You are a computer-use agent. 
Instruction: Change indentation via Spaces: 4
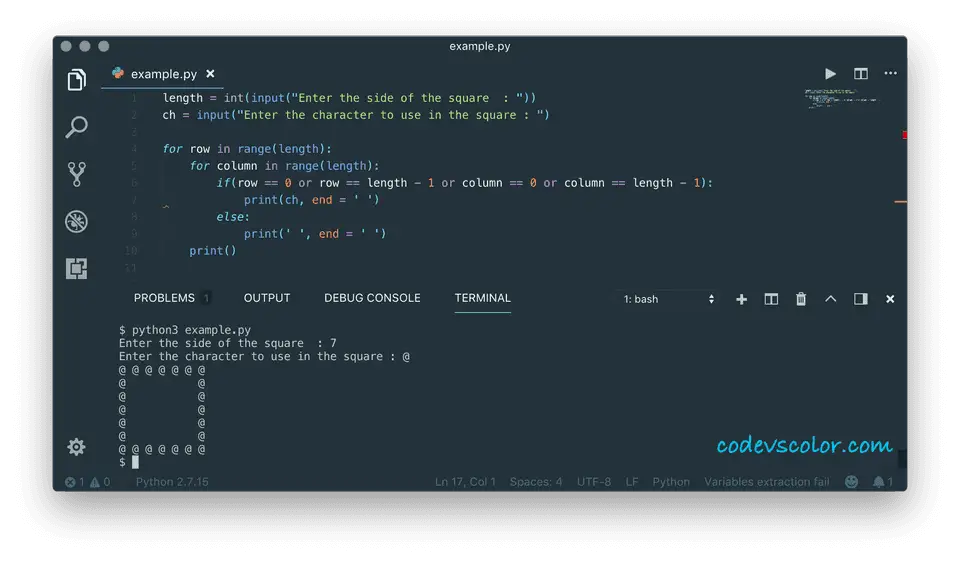[x=536, y=482]
